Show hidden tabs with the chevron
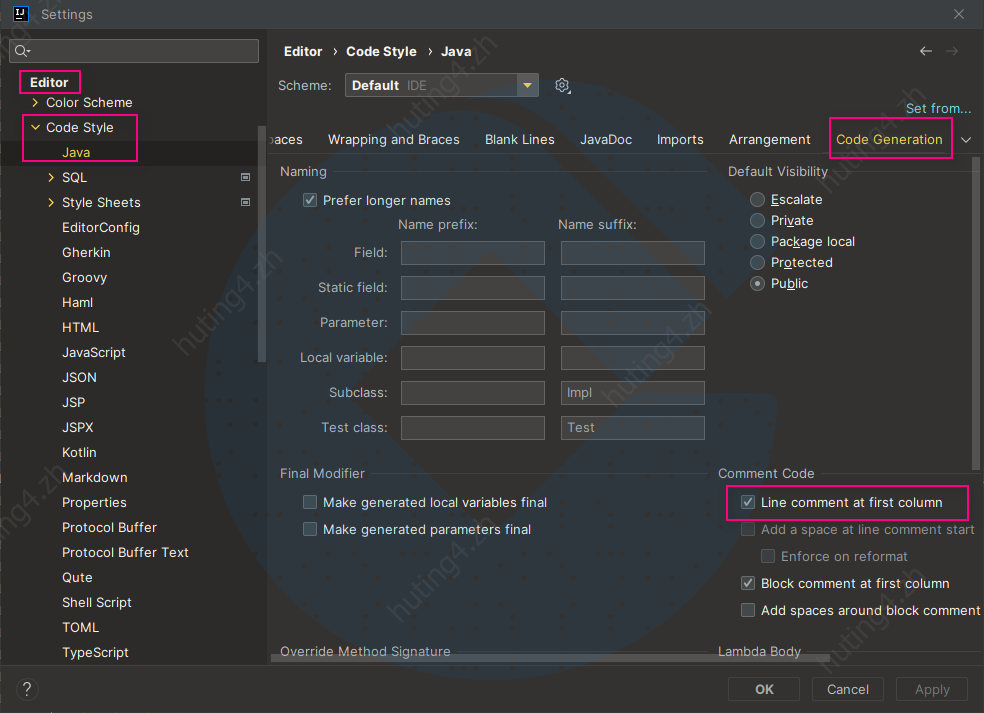 tap(966, 140)
